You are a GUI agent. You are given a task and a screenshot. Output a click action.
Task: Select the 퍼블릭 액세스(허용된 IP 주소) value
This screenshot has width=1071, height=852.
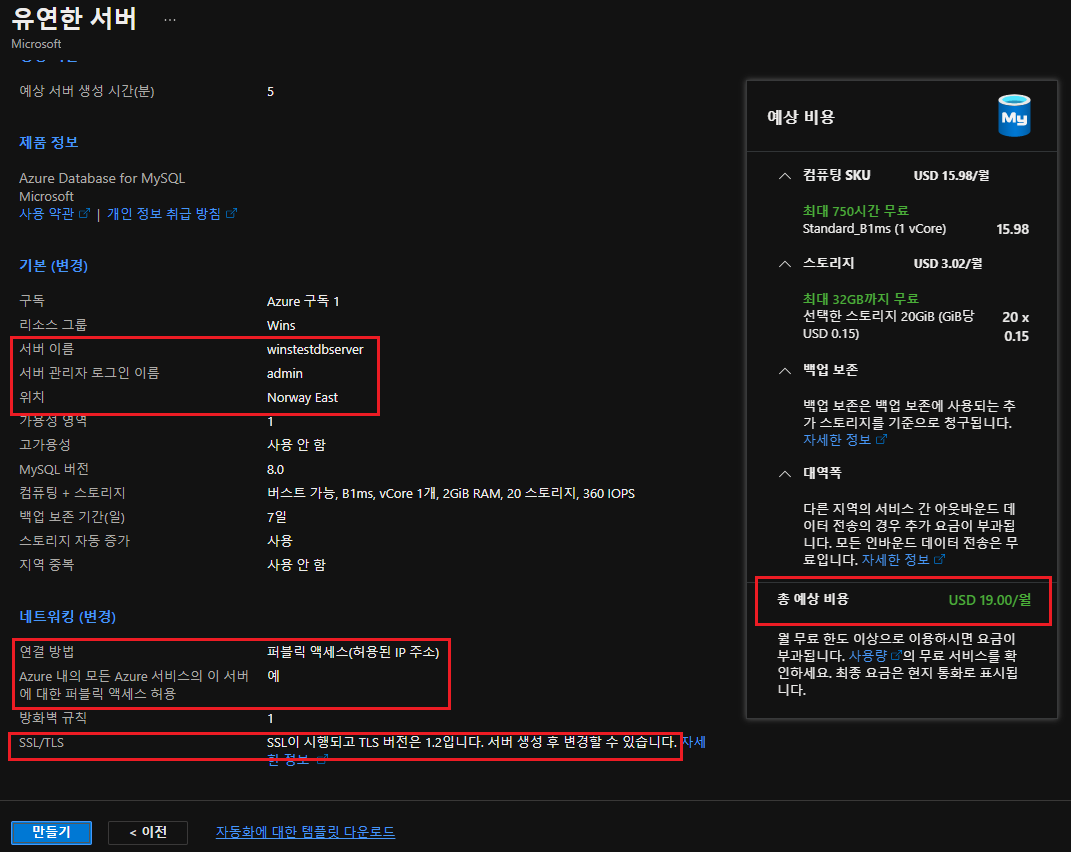point(353,652)
